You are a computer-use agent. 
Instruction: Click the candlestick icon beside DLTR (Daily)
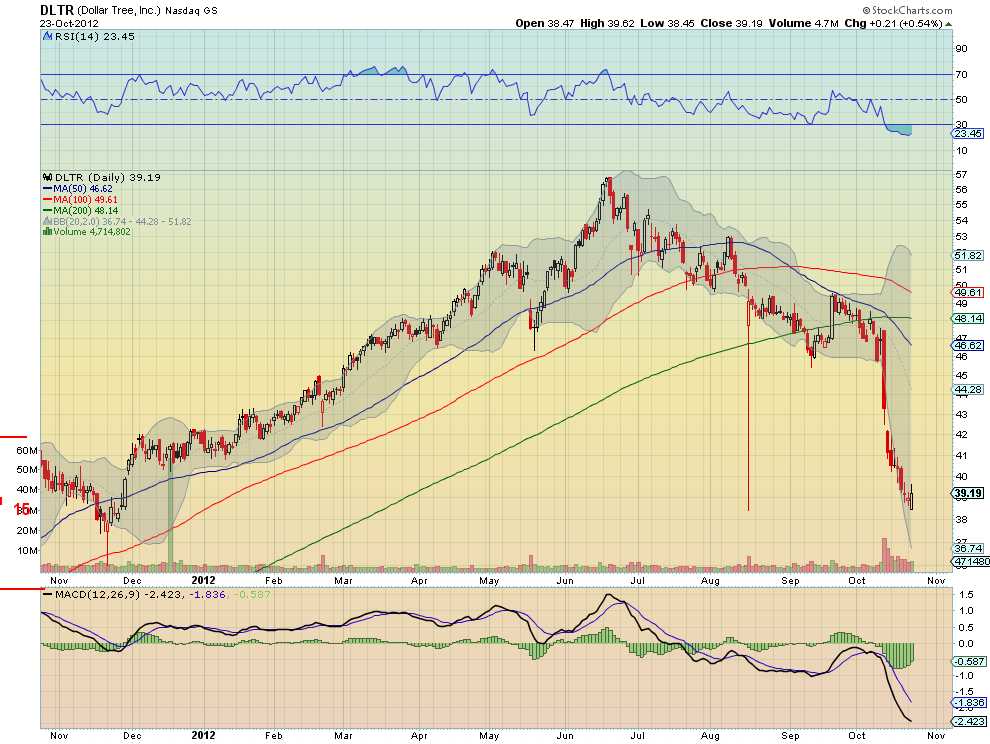(x=47, y=177)
